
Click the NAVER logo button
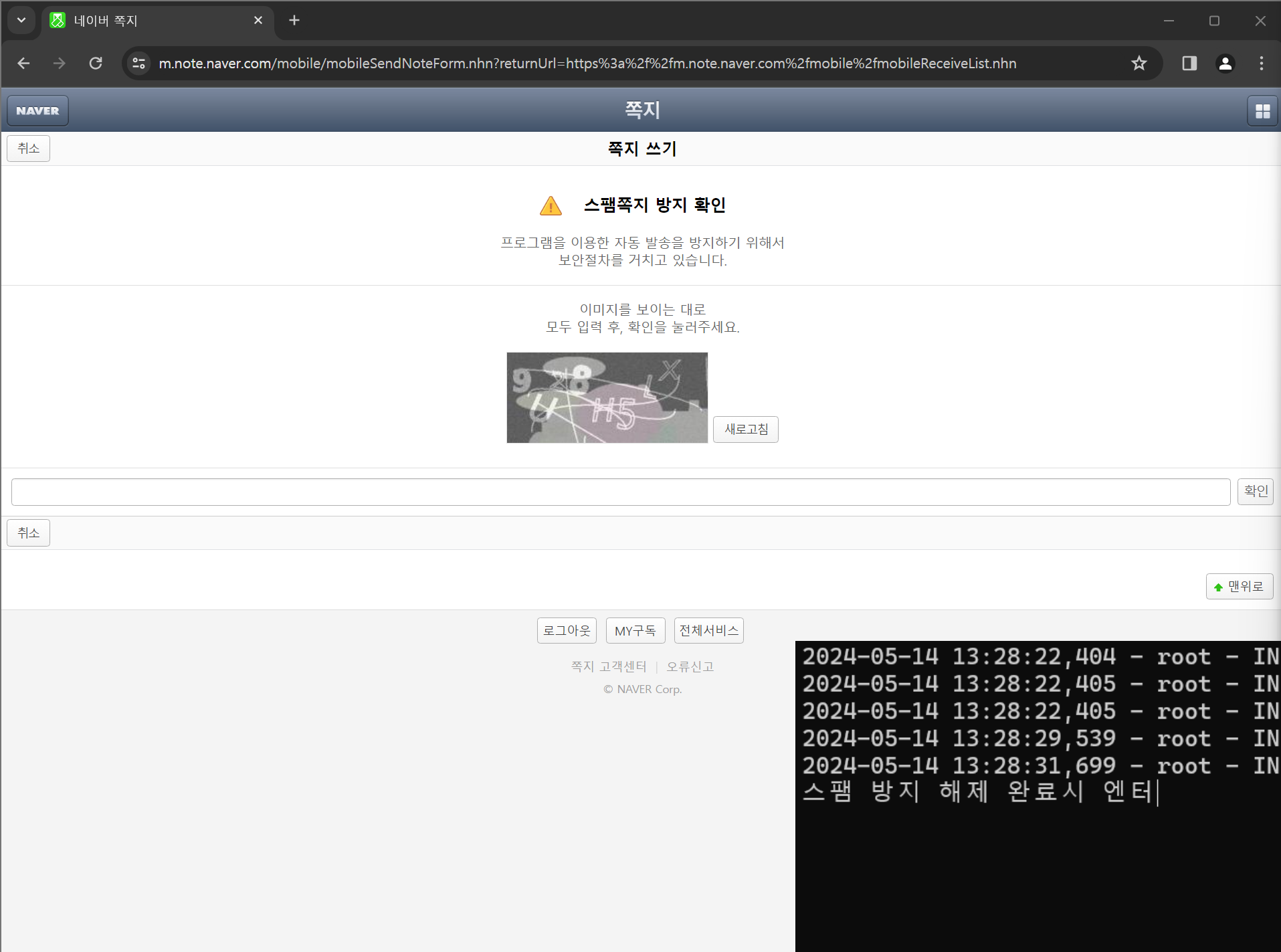click(37, 110)
